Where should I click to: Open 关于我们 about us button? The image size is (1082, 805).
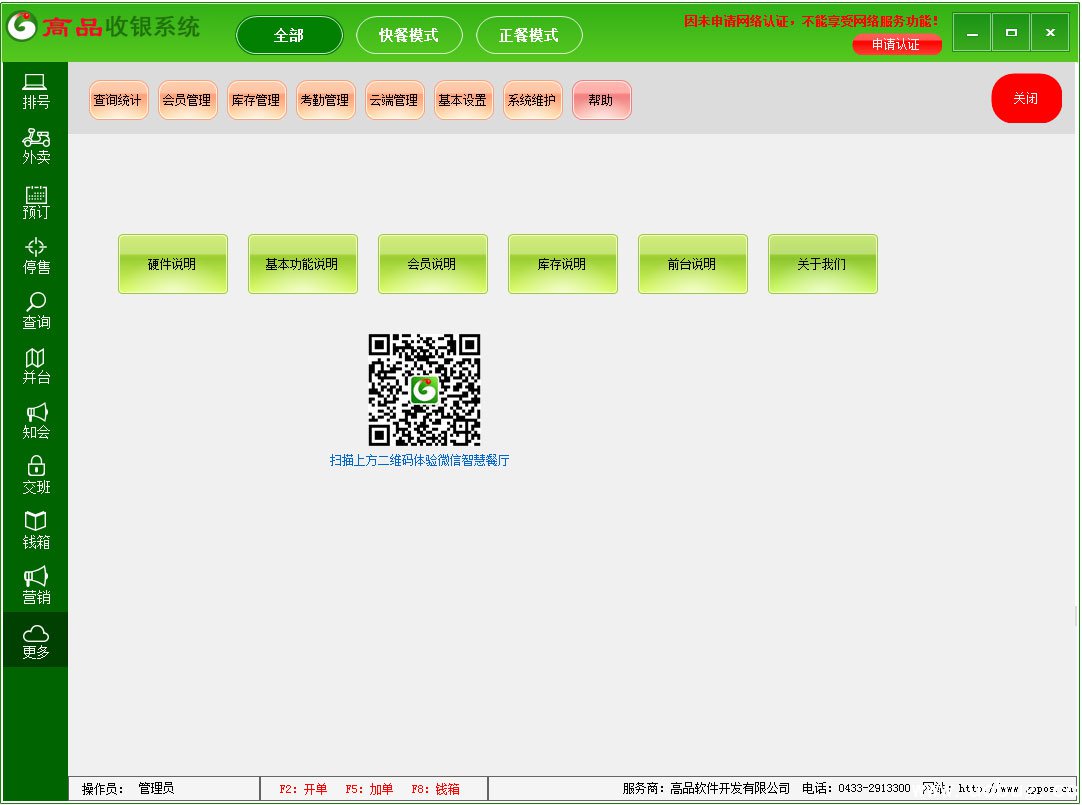click(822, 264)
